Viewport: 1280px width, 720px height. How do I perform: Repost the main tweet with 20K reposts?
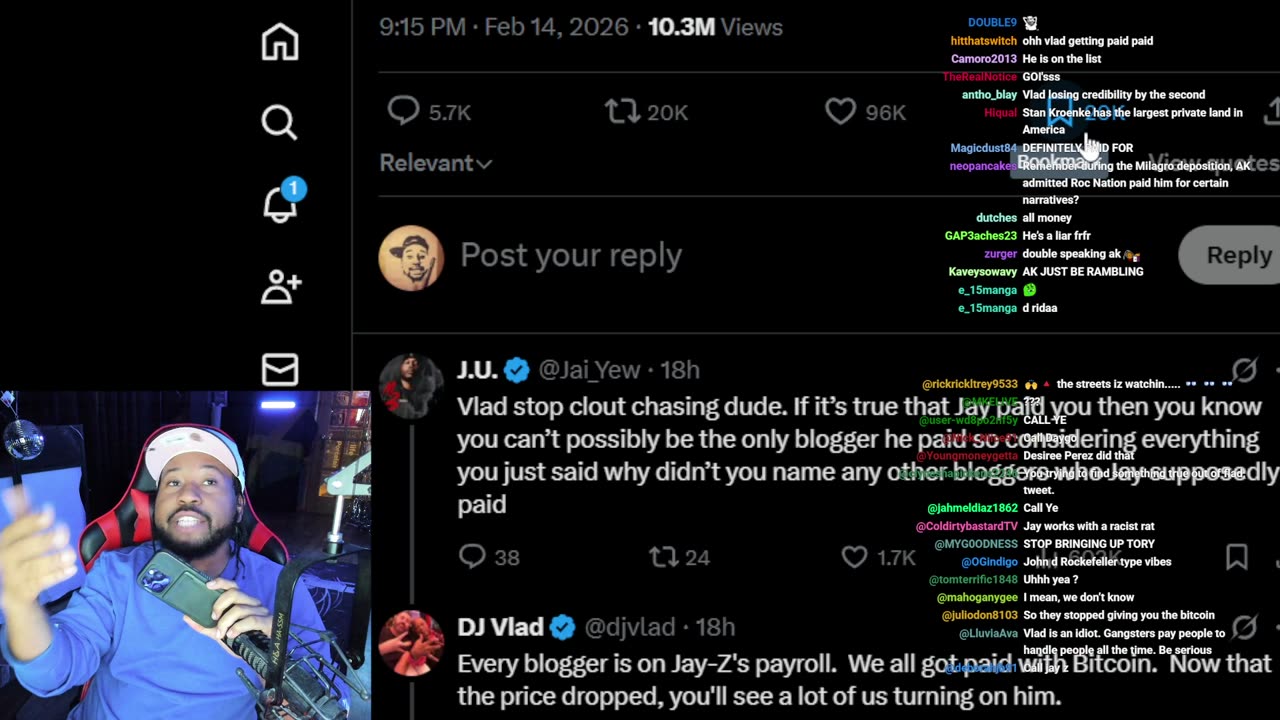[x=622, y=112]
